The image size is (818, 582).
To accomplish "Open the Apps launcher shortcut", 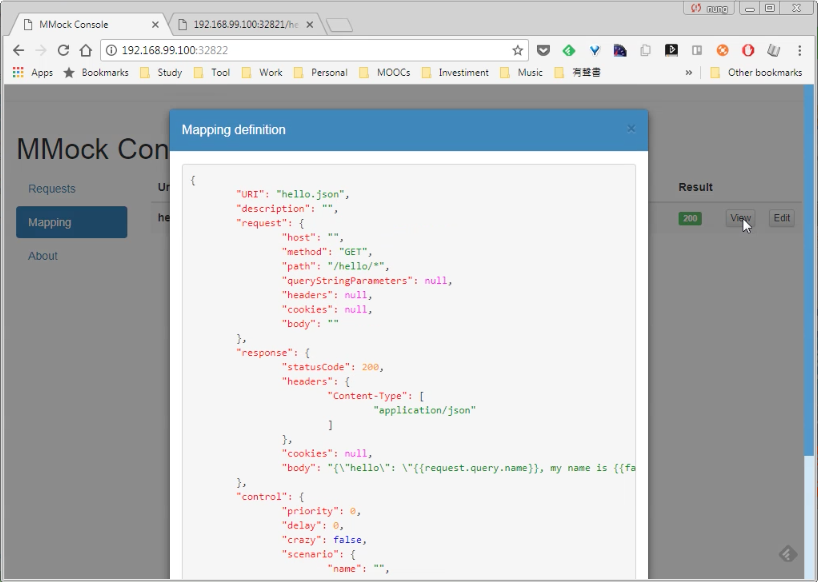I will [x=32, y=72].
